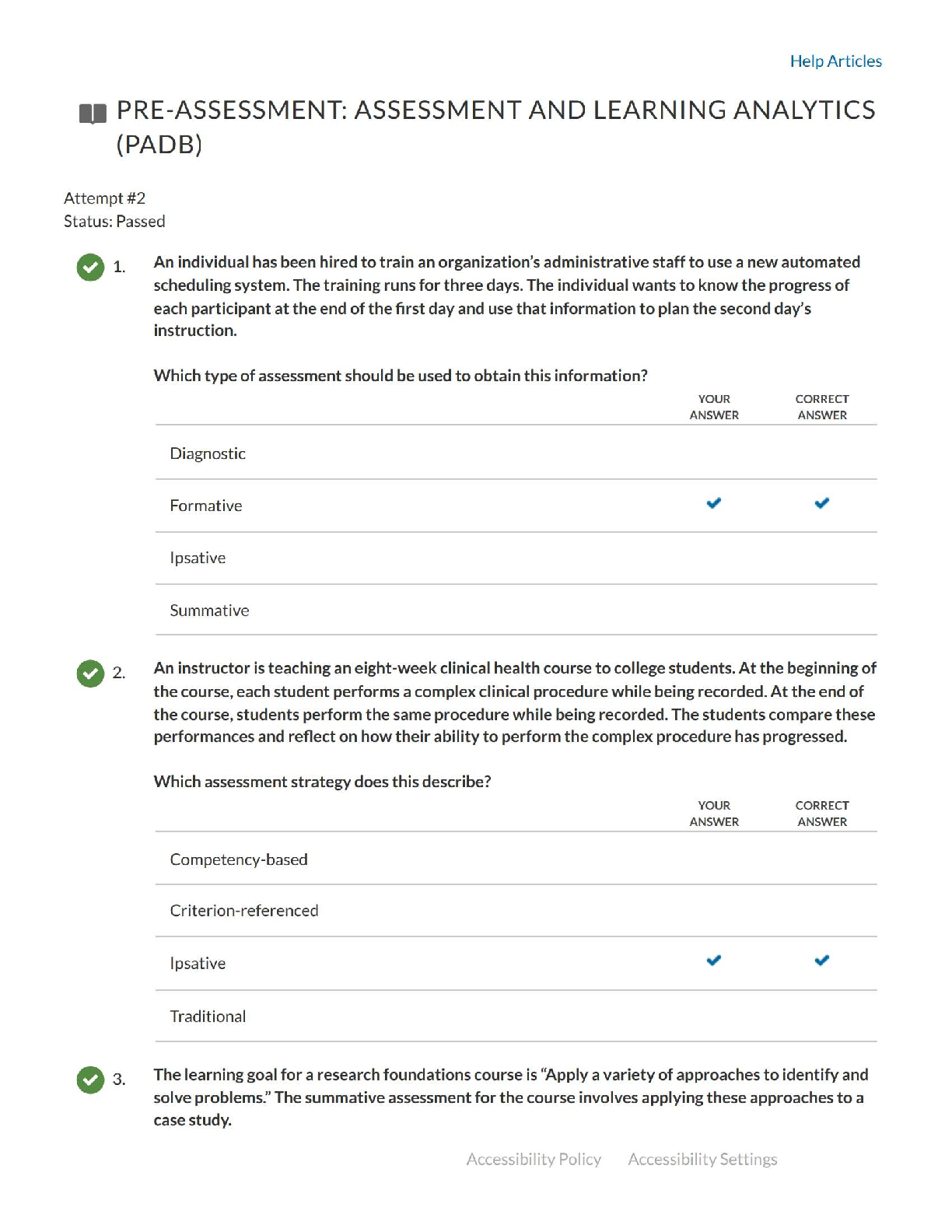
Task: Click the Your Answer checkmark in Formative row
Action: (713, 503)
